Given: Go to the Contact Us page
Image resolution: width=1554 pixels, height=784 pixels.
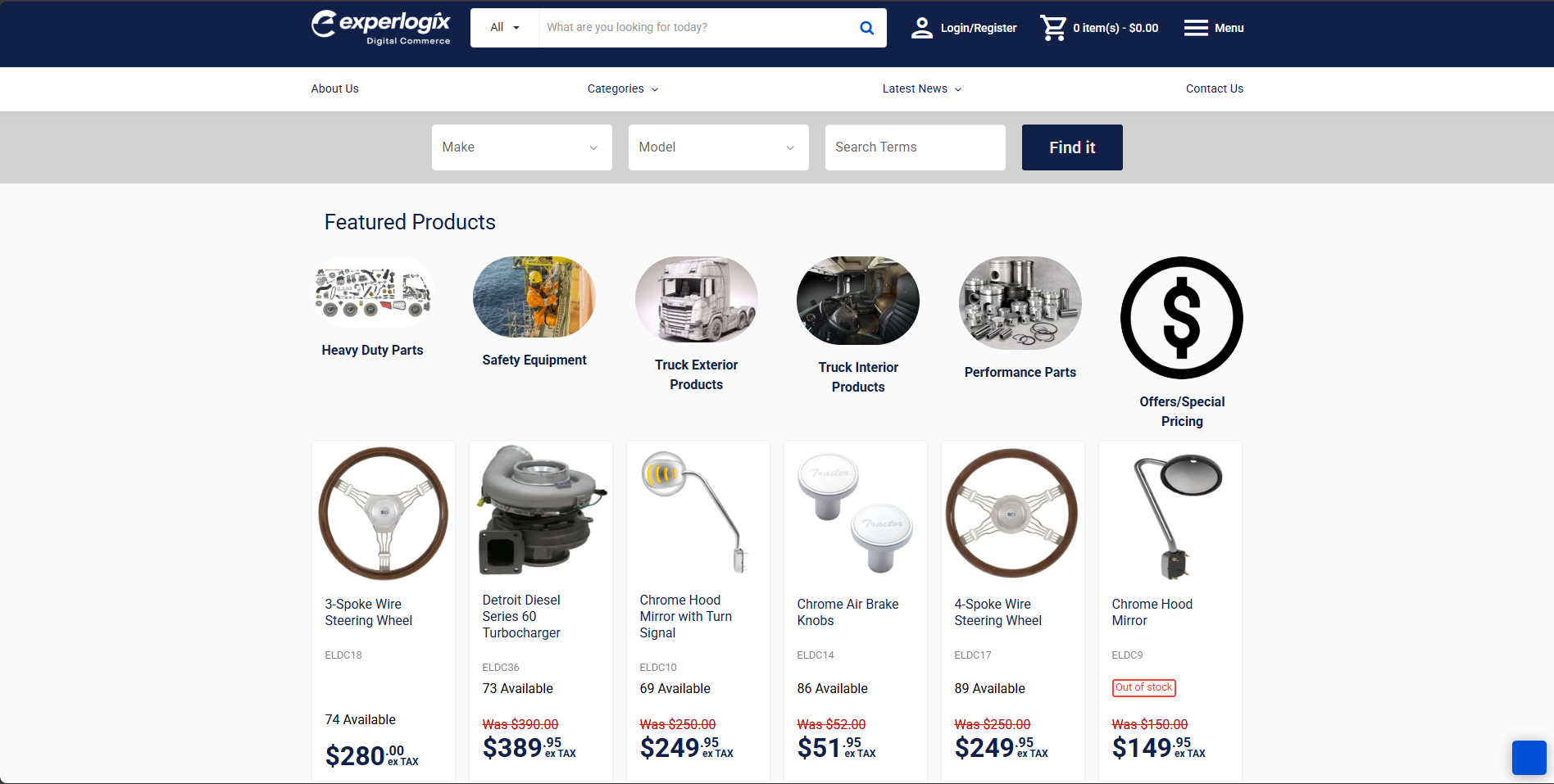Looking at the screenshot, I should coord(1215,88).
